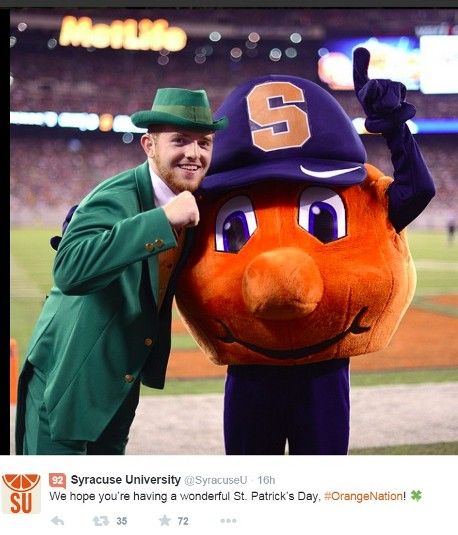Open more options via the ellipsis icon
Screen dimensions: 458x535
point(228,521)
